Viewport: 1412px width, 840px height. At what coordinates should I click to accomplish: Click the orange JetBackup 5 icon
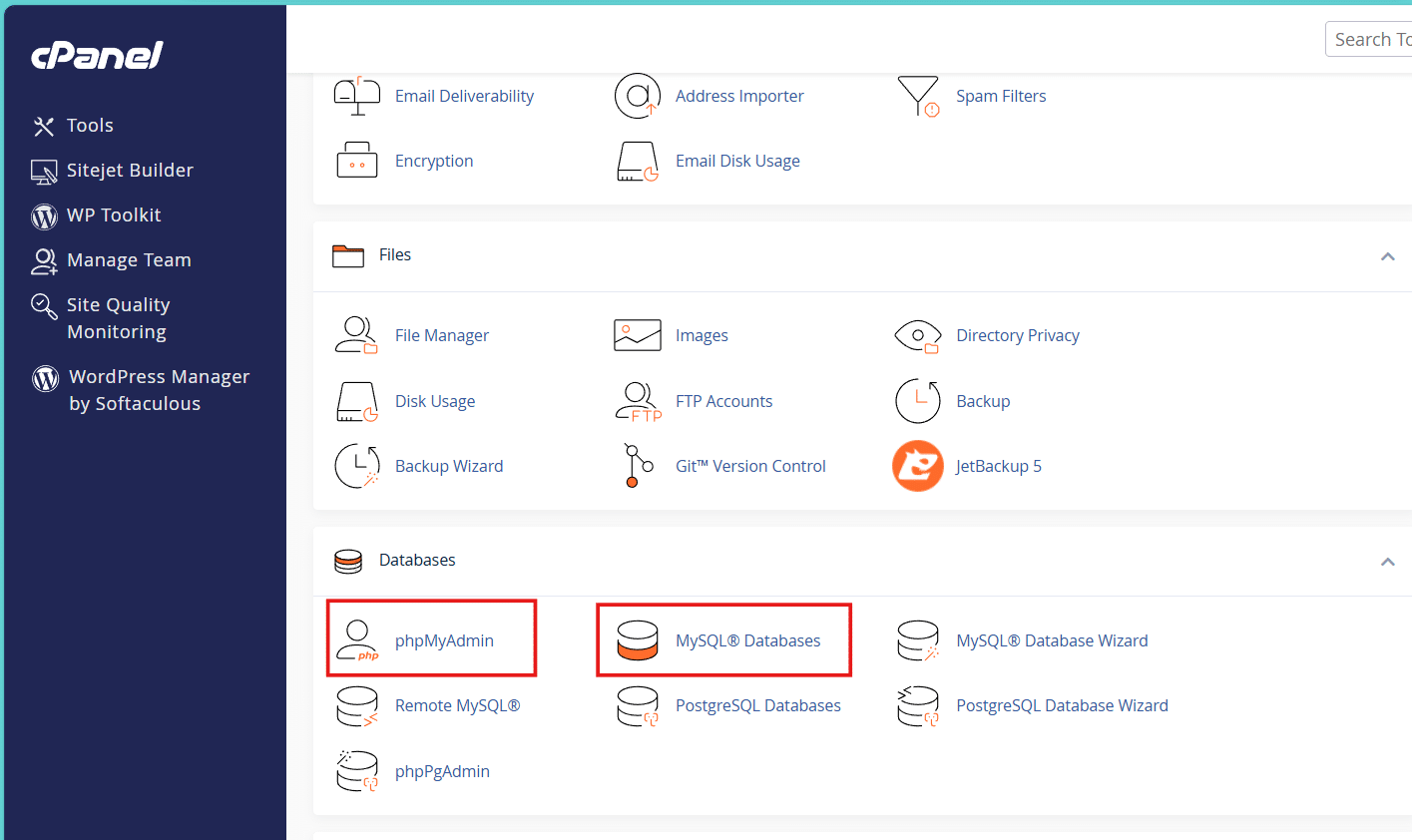pyautogui.click(x=918, y=466)
